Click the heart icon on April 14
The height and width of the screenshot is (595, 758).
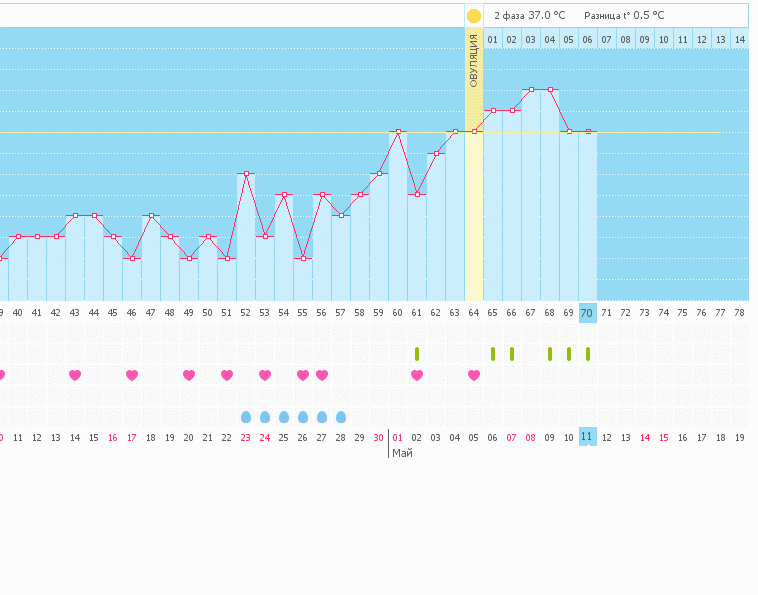coord(75,375)
